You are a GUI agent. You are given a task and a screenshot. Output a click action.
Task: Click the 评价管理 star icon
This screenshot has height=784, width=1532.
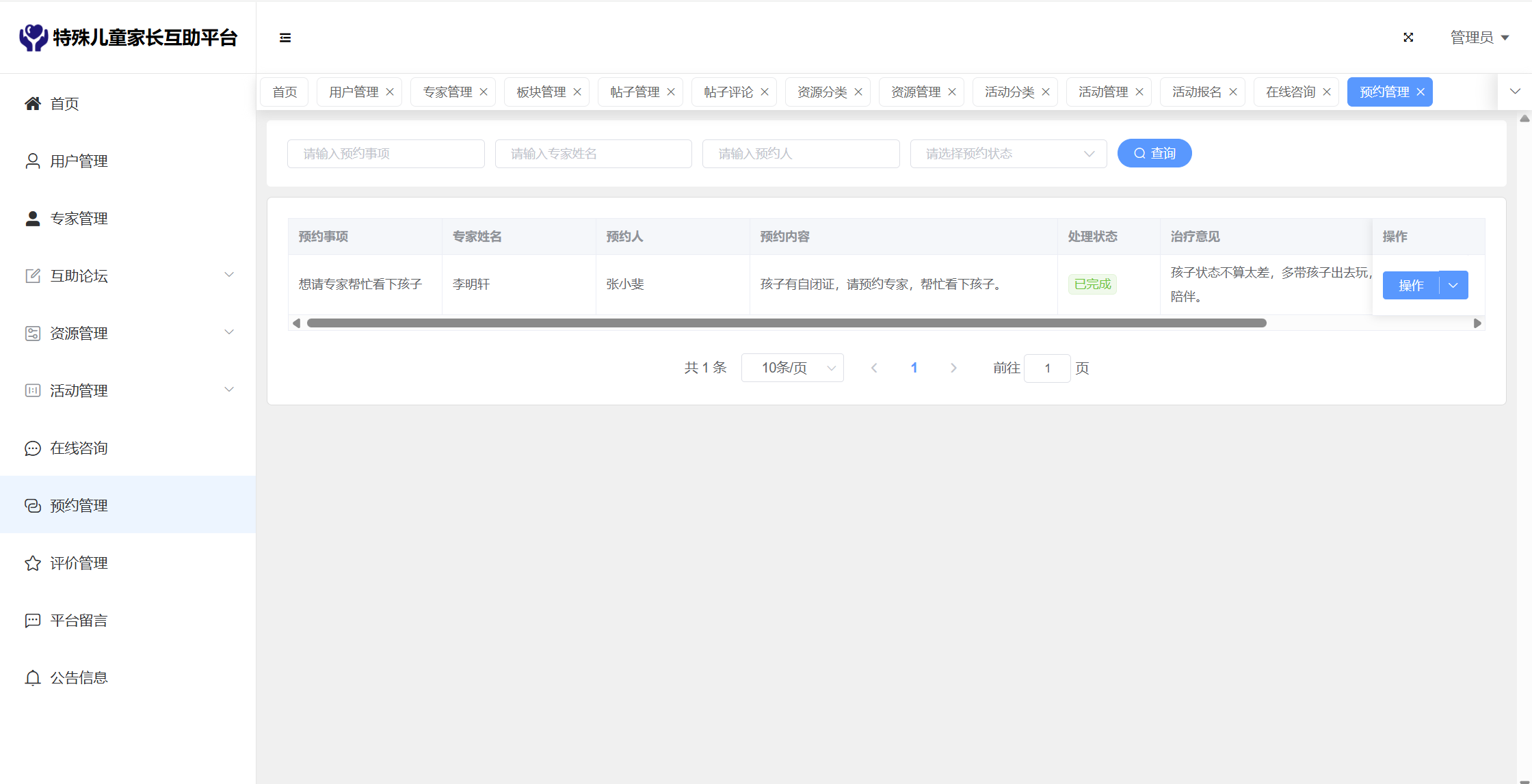32,563
